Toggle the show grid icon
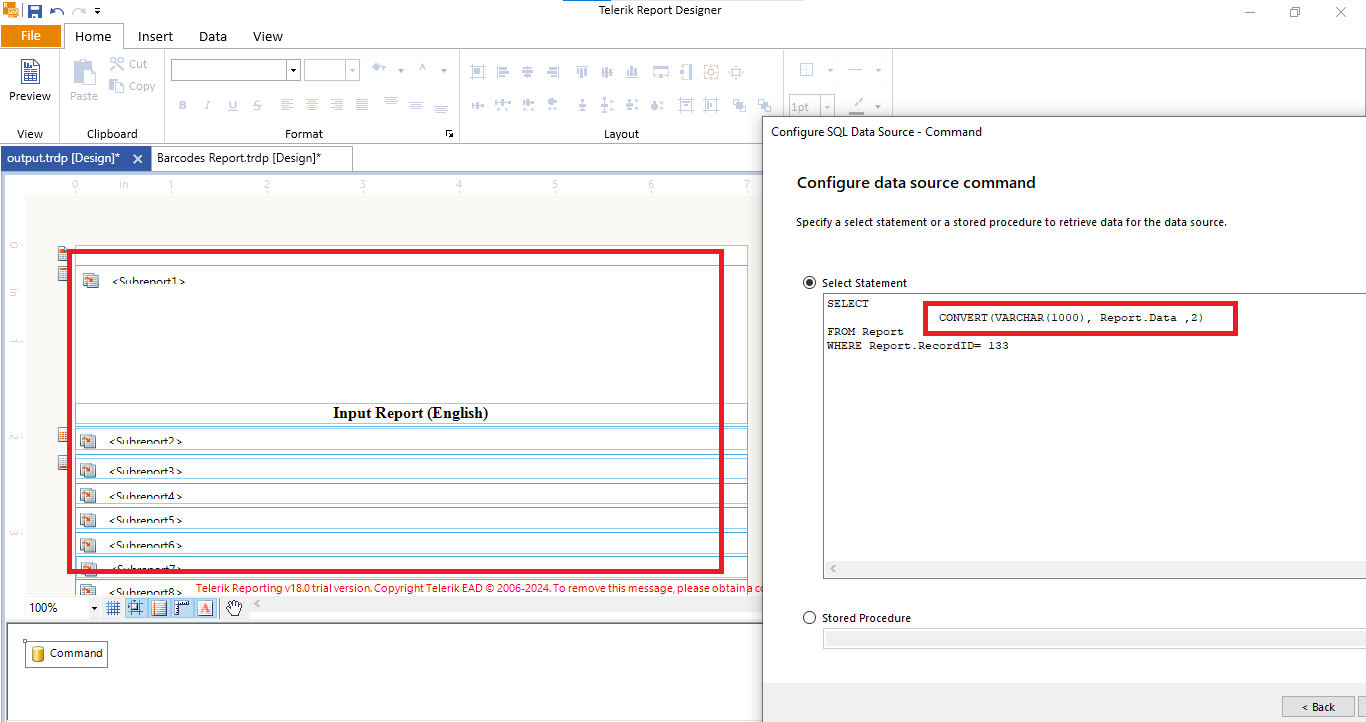Viewport: 1366px width, 722px height. 113,608
